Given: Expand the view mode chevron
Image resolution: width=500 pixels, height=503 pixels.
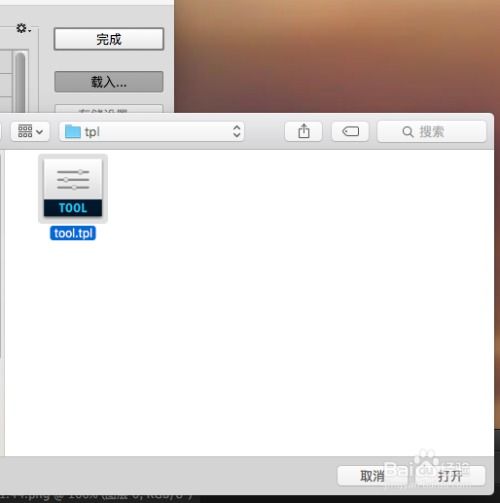Looking at the screenshot, I should click(39, 132).
